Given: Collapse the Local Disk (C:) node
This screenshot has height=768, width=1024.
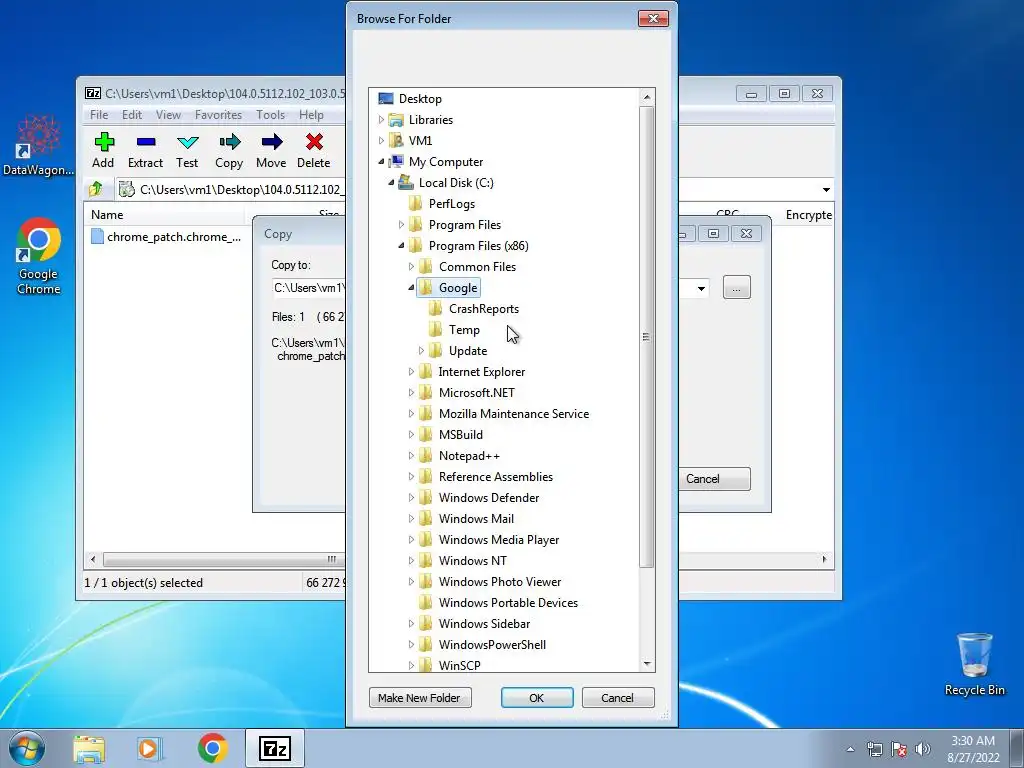Looking at the screenshot, I should click(x=391, y=183).
